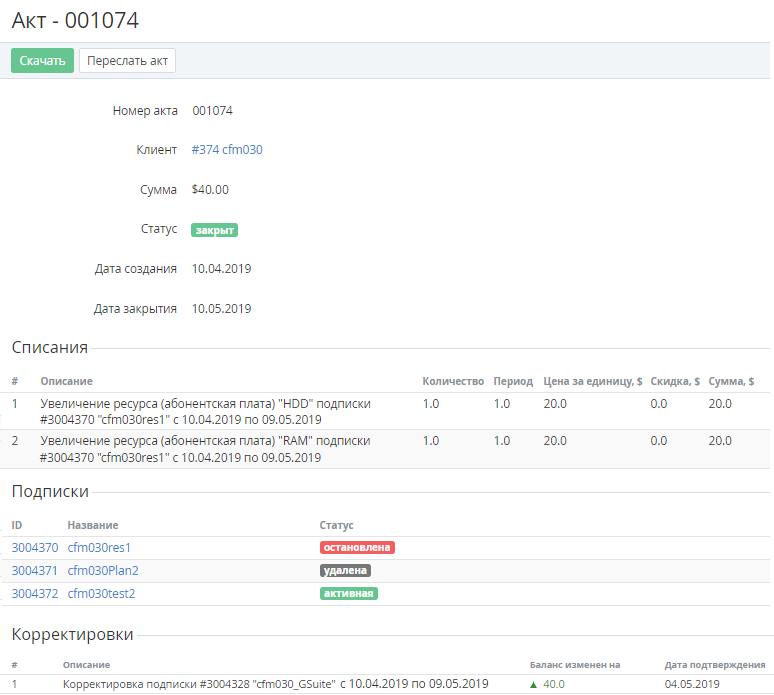Open subscription ID 3004372 link

click(x=35, y=594)
